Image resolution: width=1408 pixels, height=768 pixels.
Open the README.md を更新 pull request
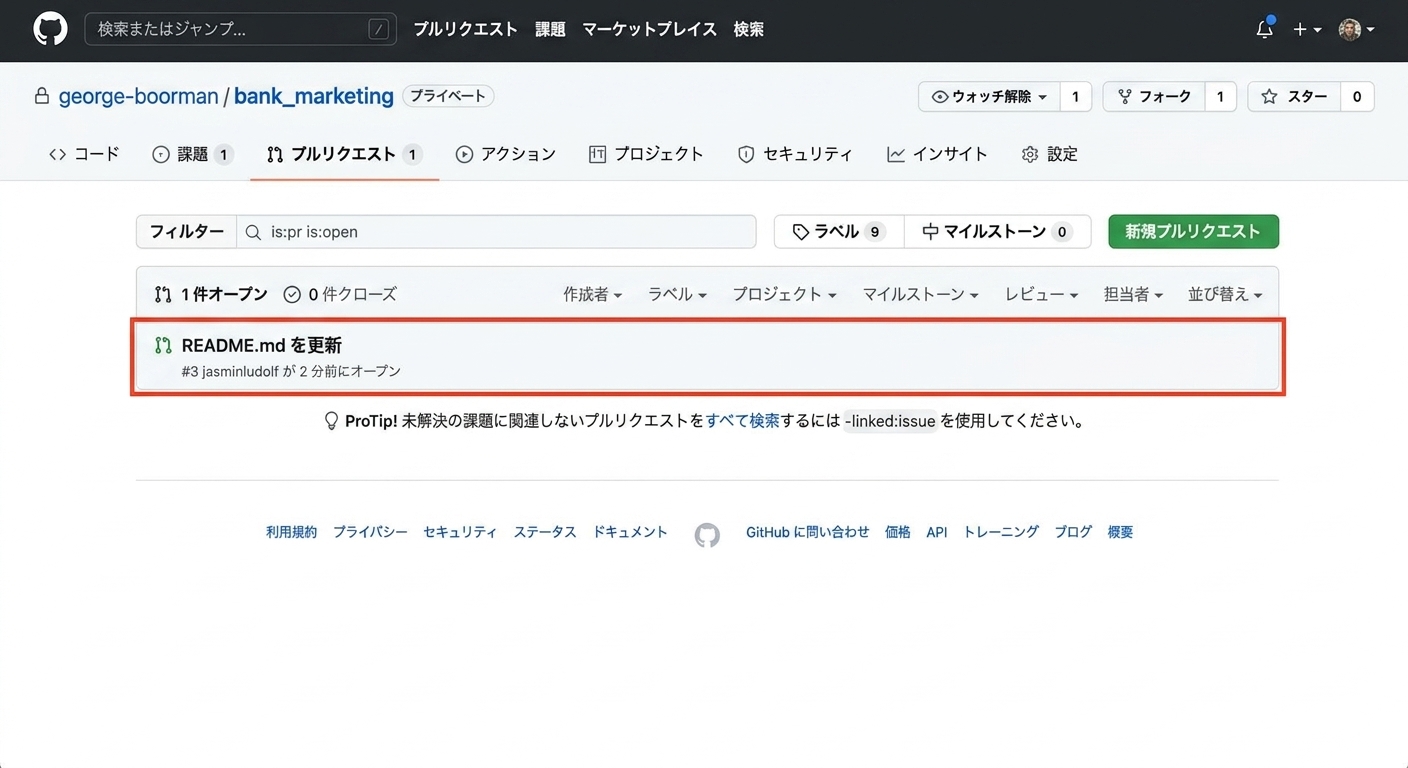coord(262,345)
